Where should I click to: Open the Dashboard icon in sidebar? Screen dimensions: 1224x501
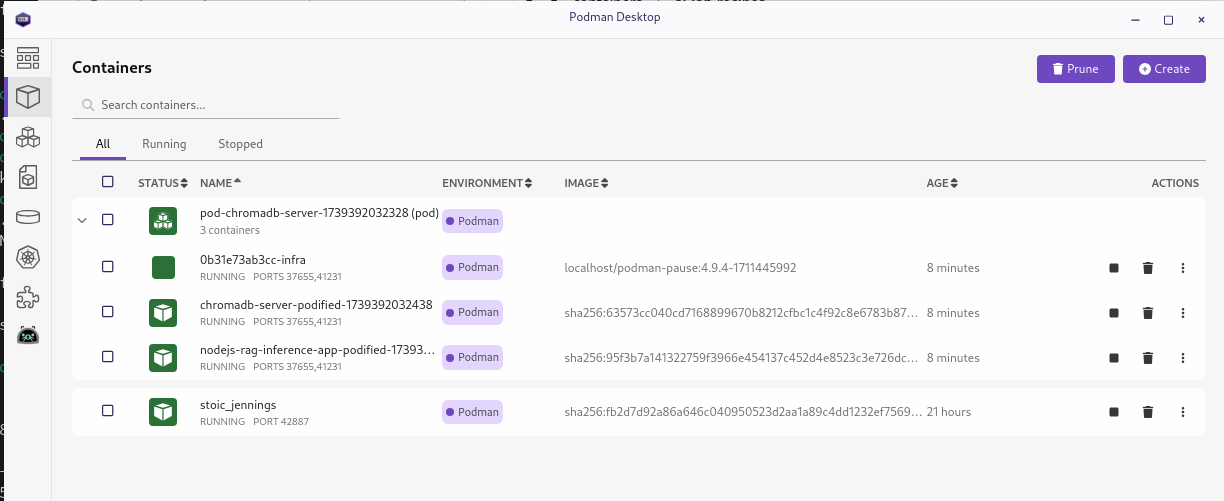point(28,58)
